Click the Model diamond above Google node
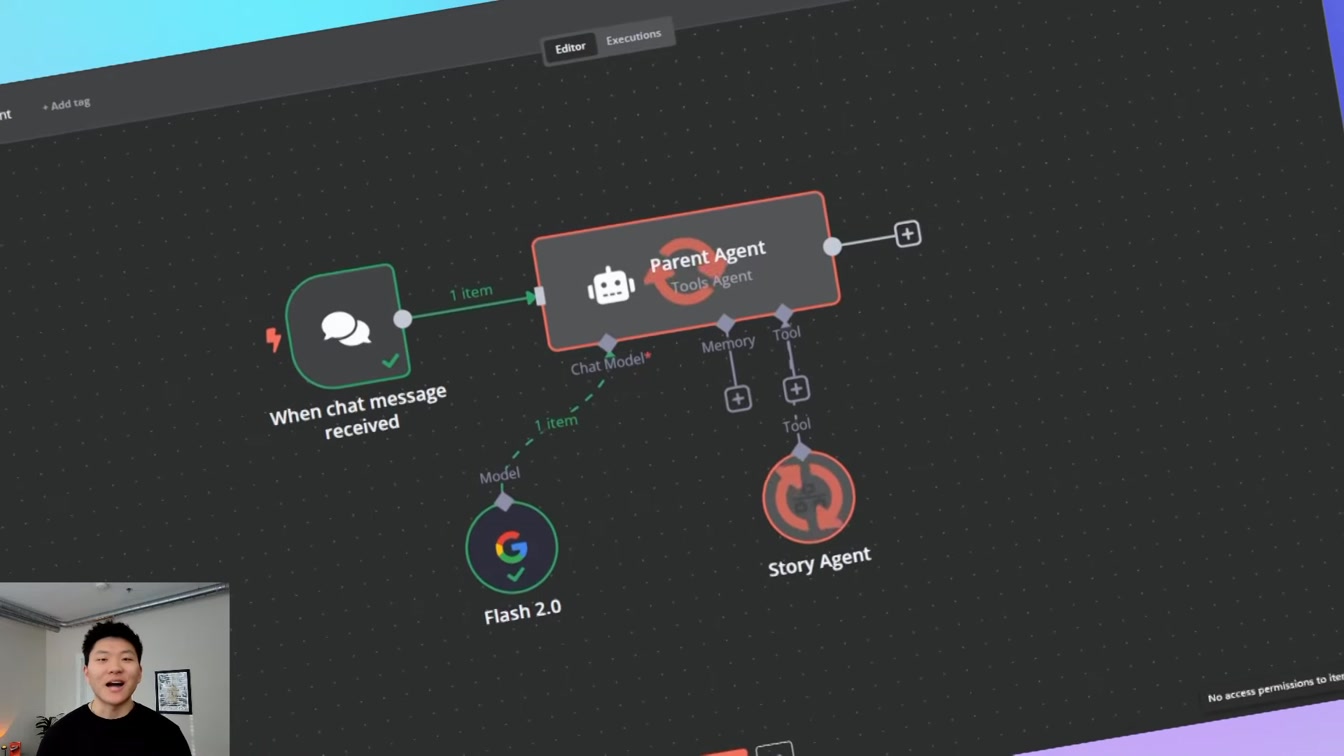The height and width of the screenshot is (756, 1344). coord(504,500)
